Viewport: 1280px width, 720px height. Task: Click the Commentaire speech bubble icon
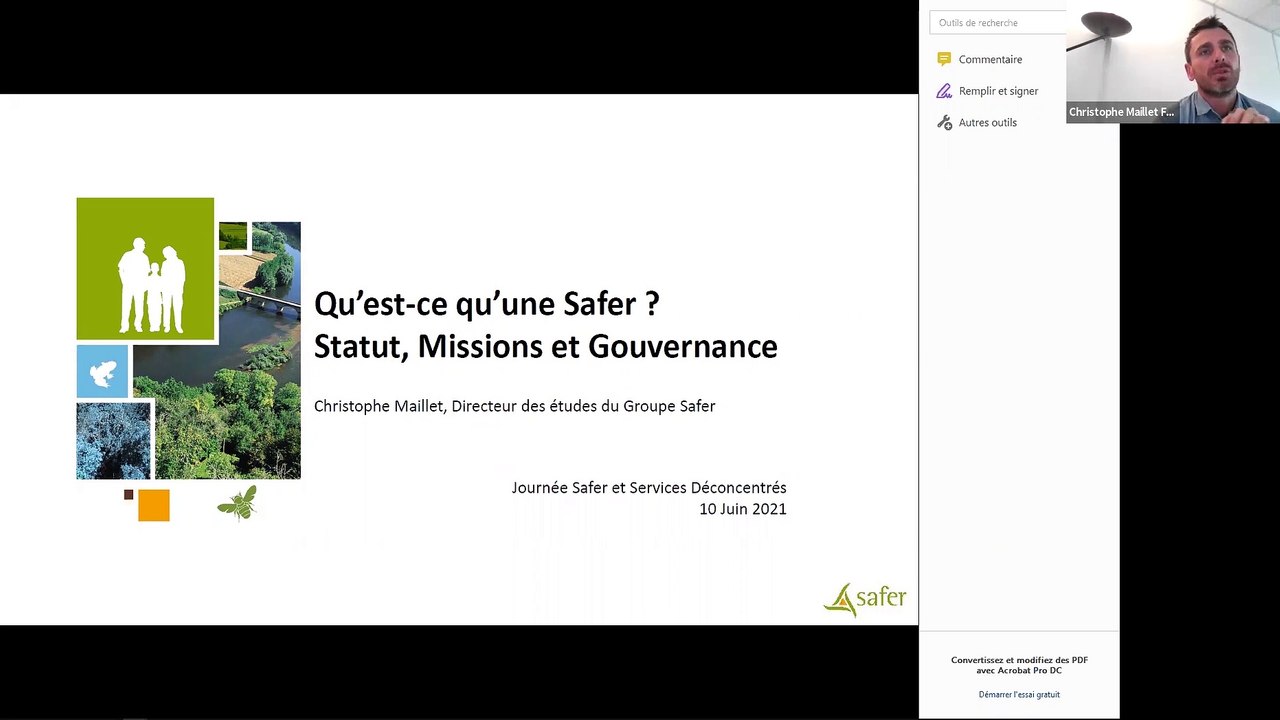[944, 59]
